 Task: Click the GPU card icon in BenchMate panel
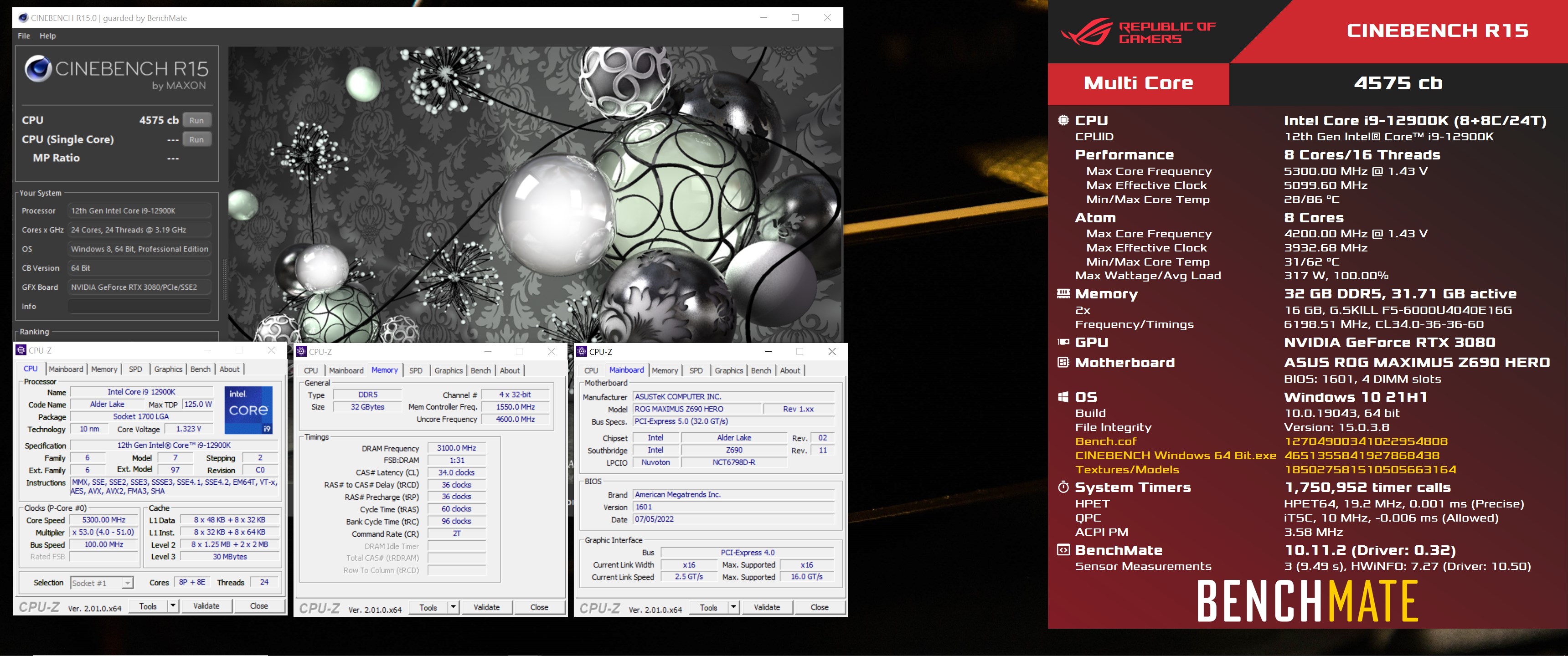pos(1063,342)
